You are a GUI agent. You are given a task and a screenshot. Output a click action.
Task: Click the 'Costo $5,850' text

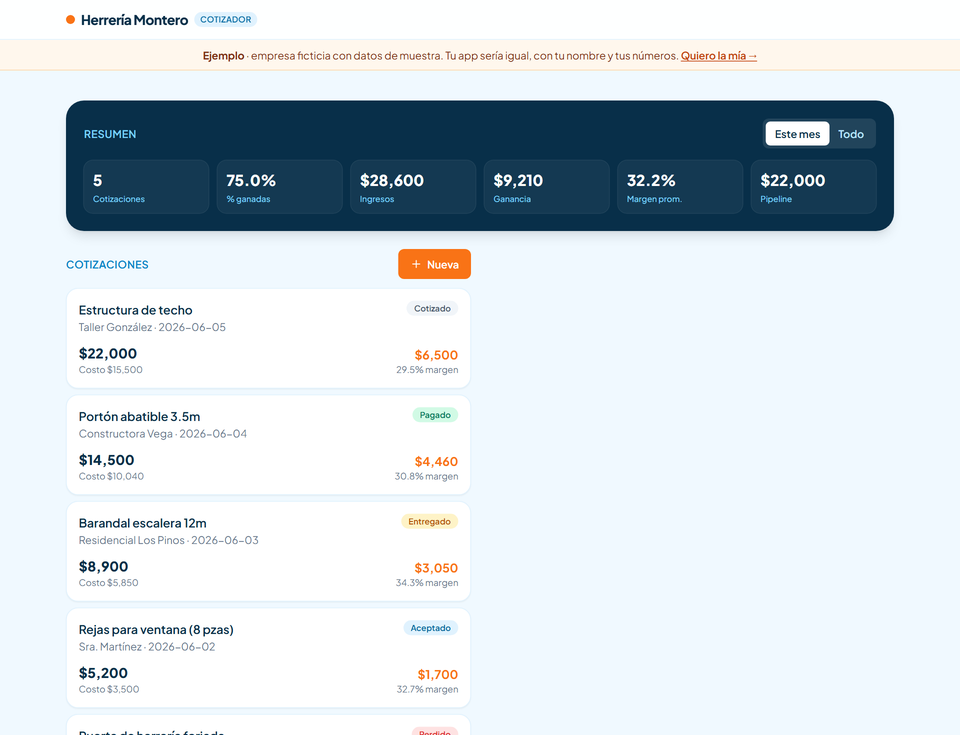pyautogui.click(x=108, y=583)
